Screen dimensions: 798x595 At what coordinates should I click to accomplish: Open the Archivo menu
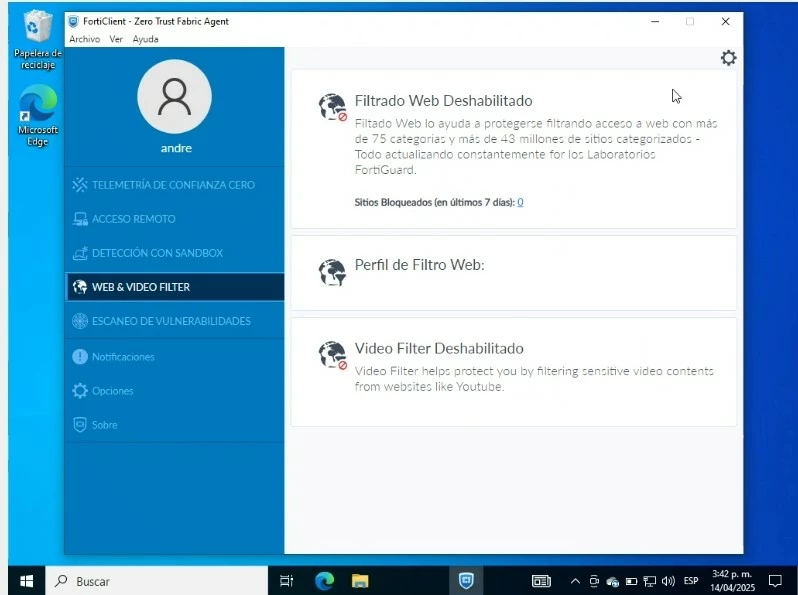tap(84, 39)
